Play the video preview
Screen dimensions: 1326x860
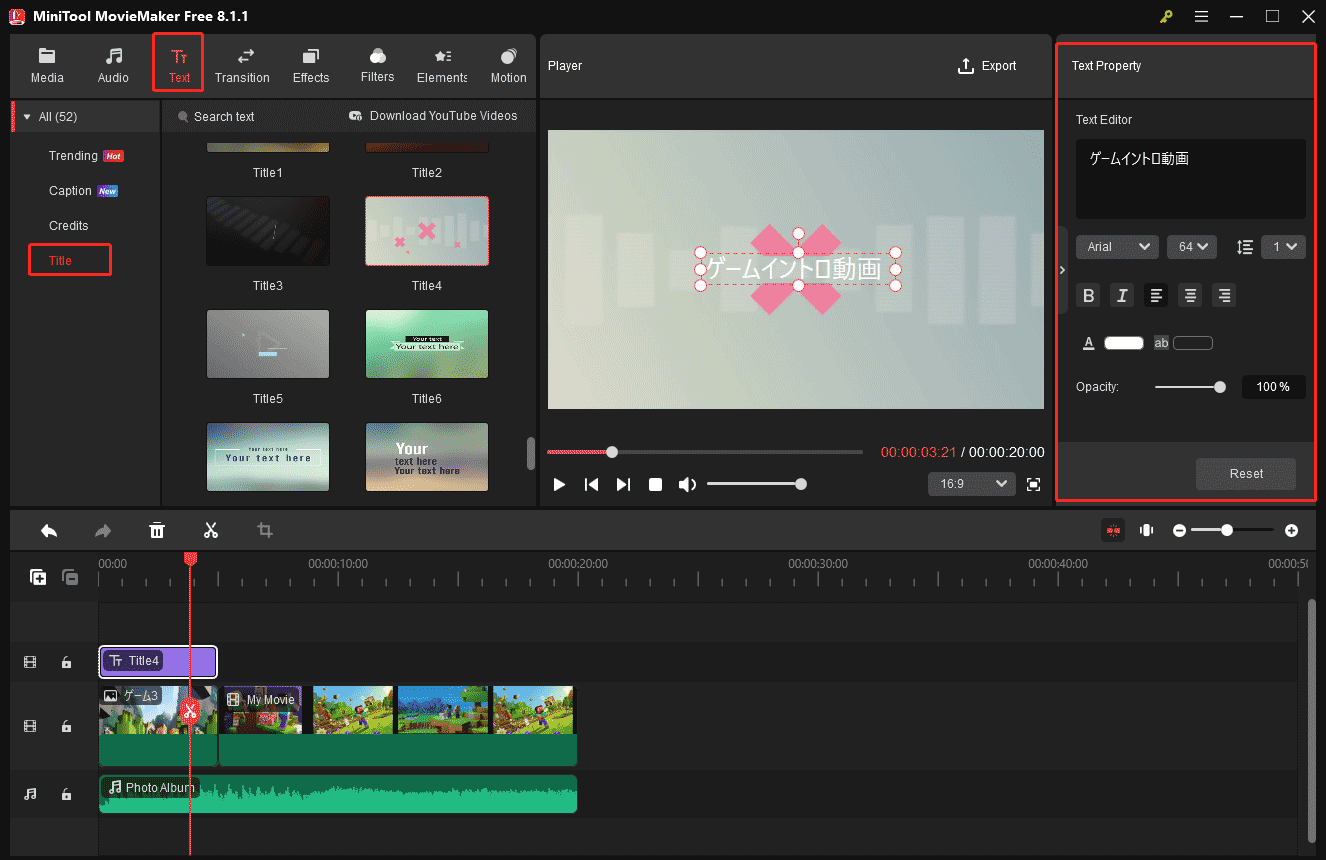click(559, 484)
